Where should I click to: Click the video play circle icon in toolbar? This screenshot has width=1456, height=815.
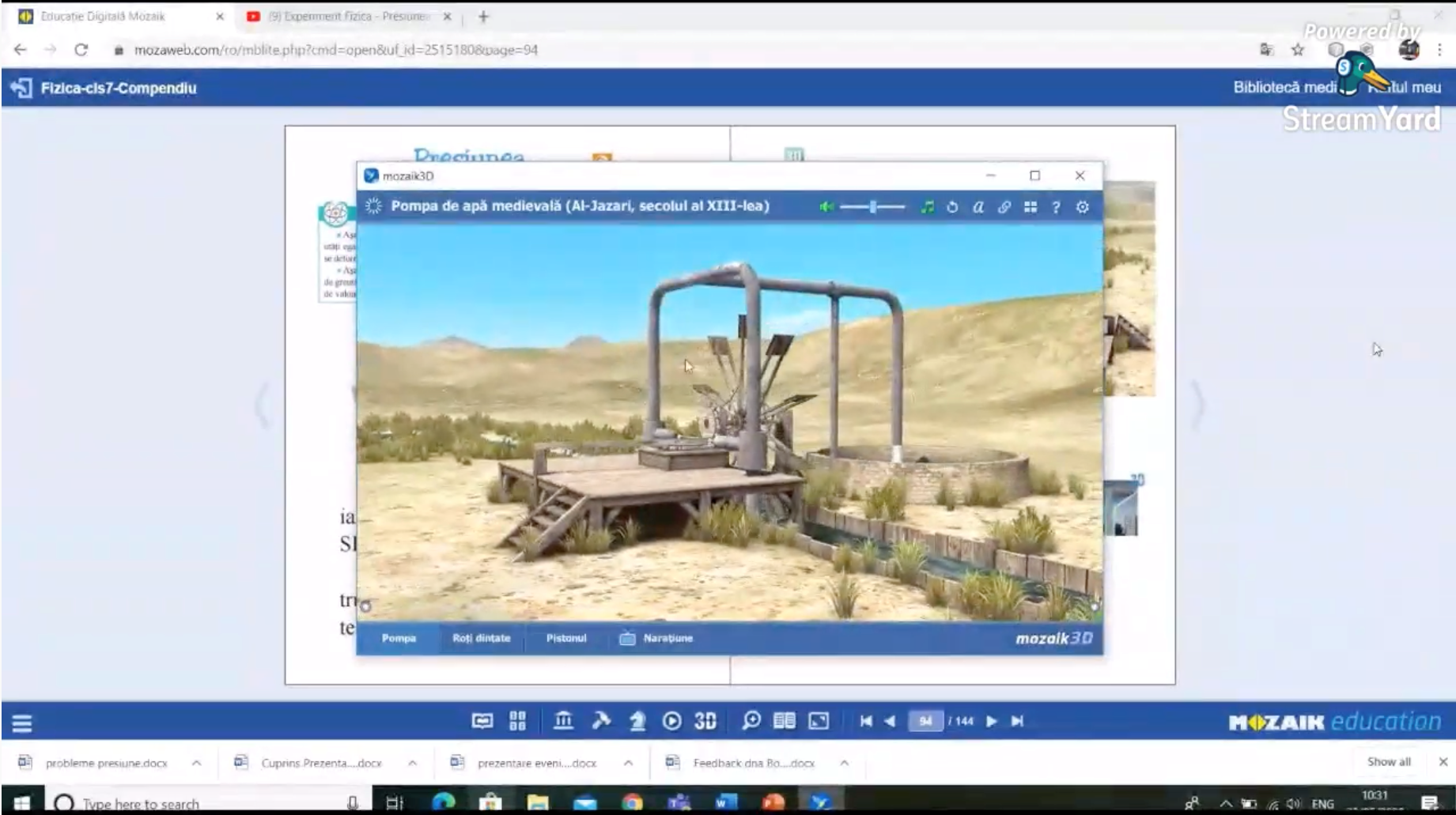click(671, 721)
